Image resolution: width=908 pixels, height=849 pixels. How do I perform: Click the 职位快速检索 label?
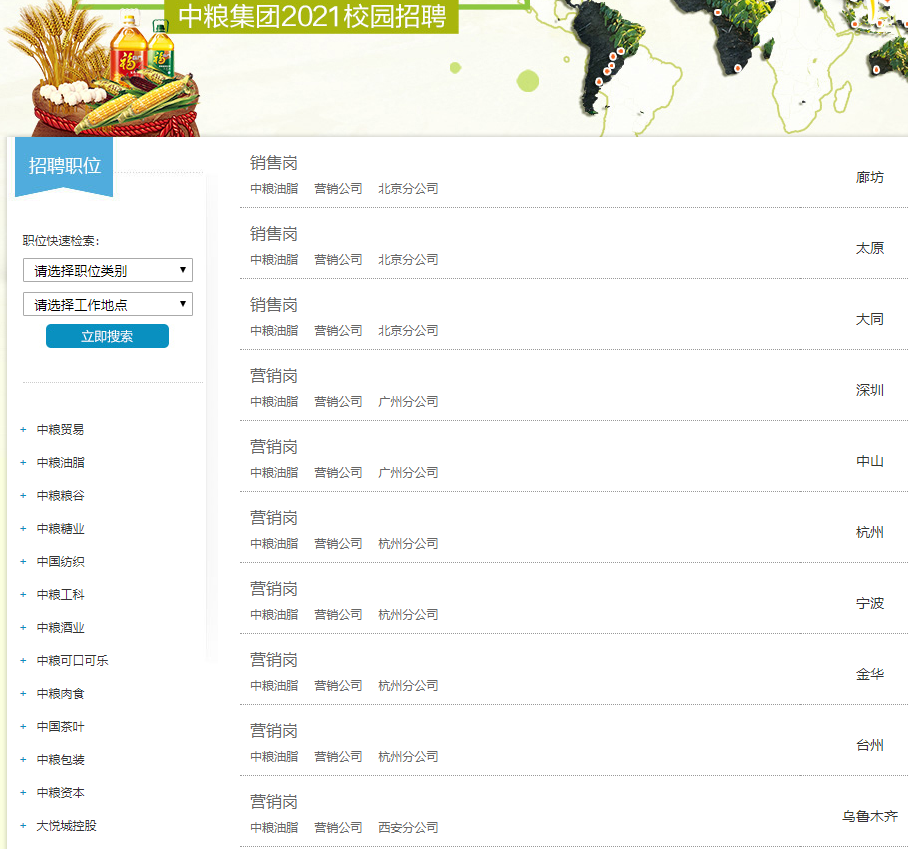[x=61, y=241]
